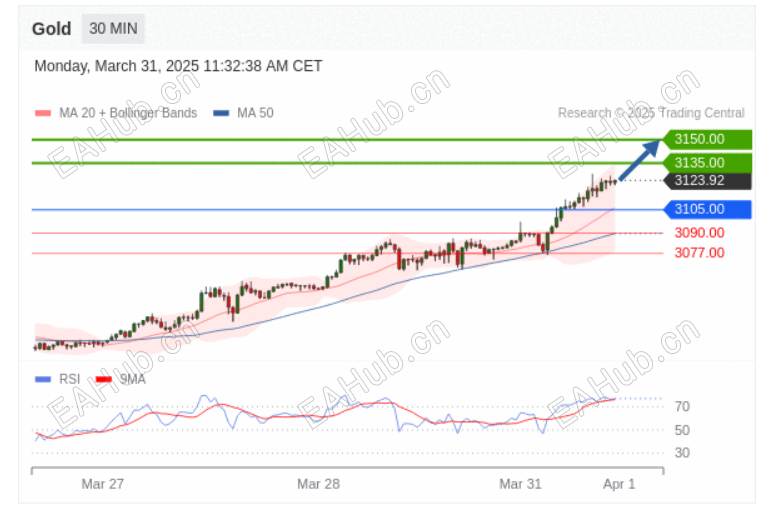Viewport: 773px width, 514px height.
Task: Click the 'Mar 27' date axis label
Action: pos(103,484)
